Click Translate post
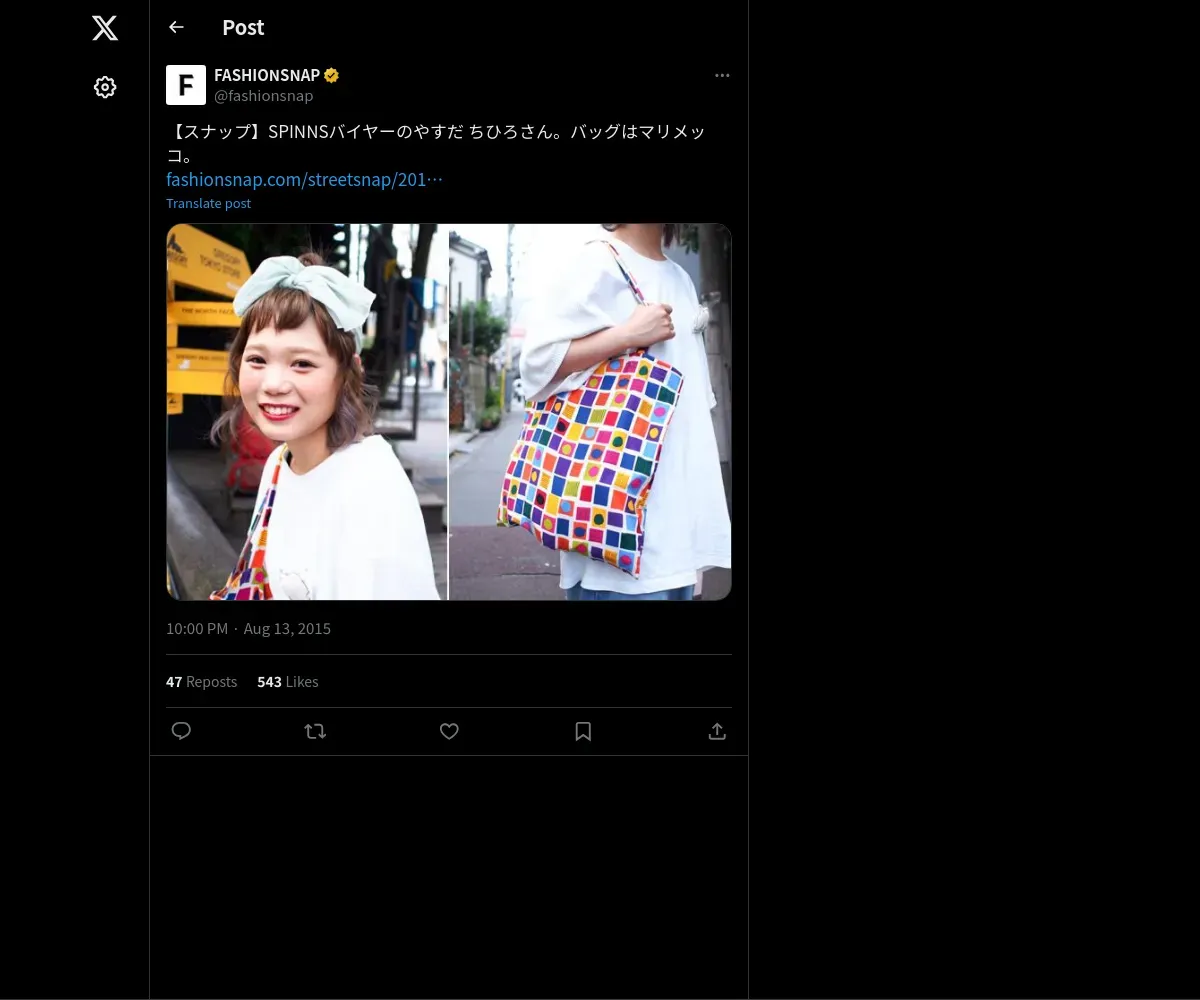Screen dimensions: 1200x1000 tap(208, 203)
